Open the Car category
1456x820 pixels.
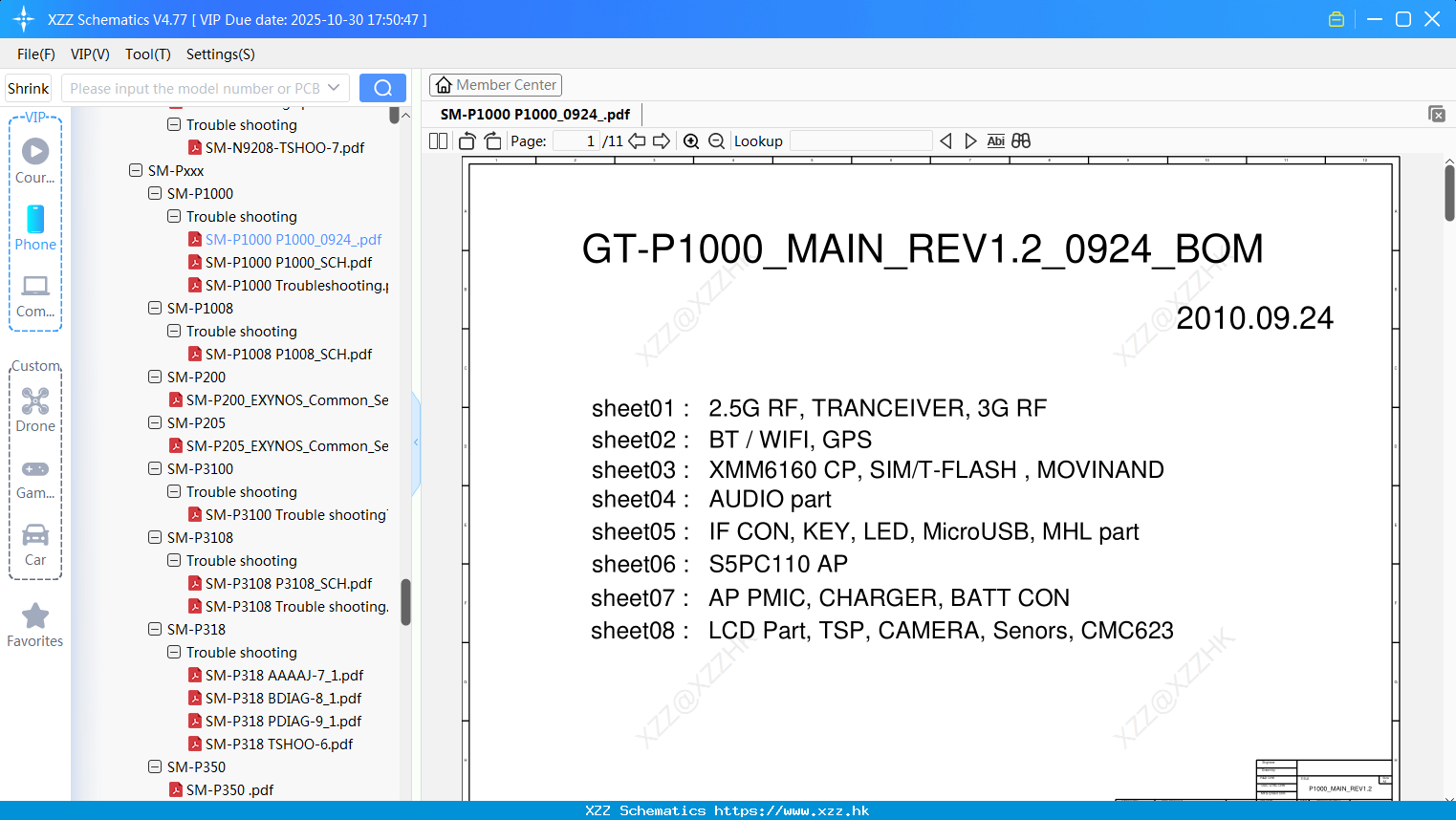click(x=35, y=545)
